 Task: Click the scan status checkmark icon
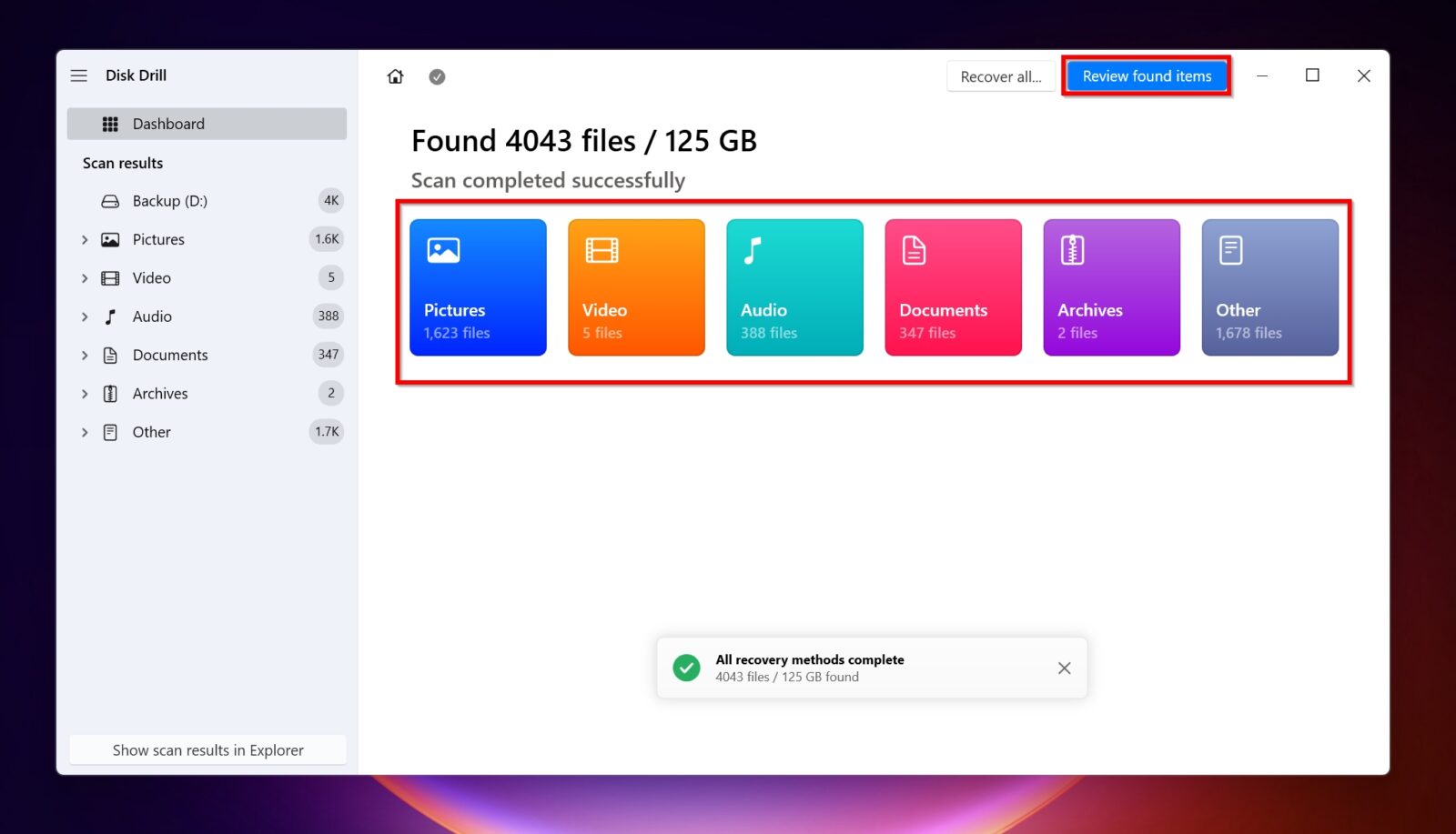(x=437, y=76)
